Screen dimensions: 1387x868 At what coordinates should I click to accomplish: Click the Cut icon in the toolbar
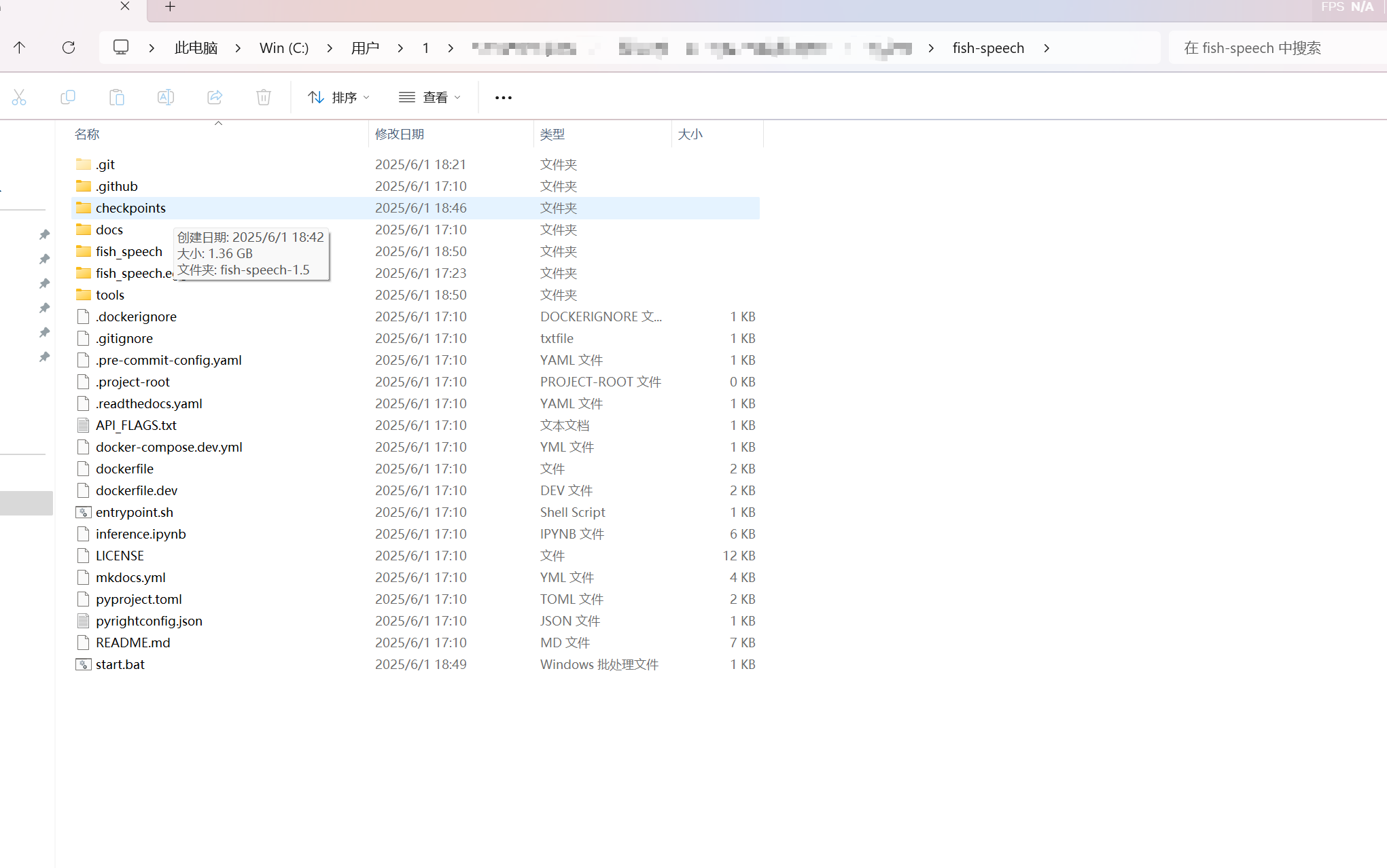[19, 97]
